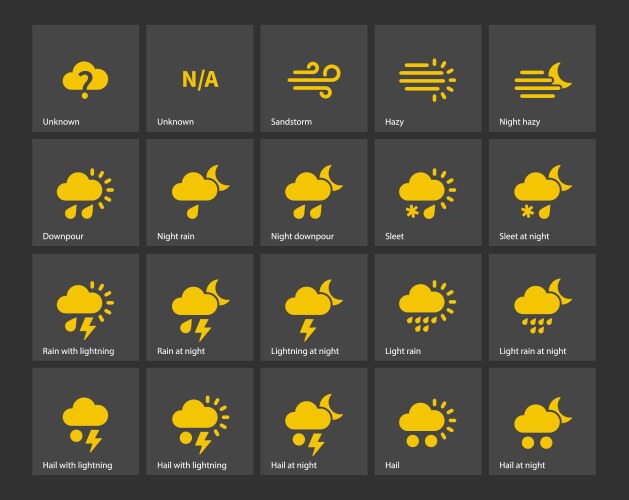Screen dimensions: 629x500
Task: Select the Rain with lightning icon
Action: 85,308
